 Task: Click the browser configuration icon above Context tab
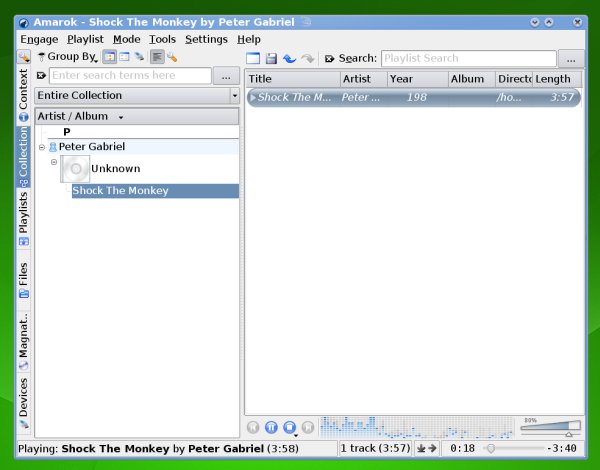click(24, 57)
